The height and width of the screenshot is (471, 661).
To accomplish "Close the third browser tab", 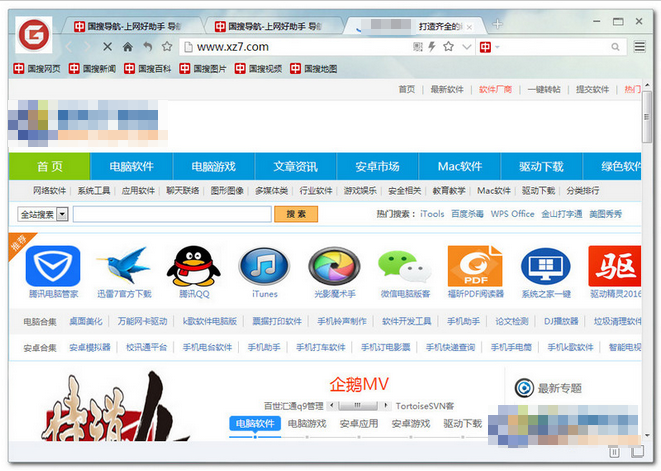I will (x=469, y=27).
